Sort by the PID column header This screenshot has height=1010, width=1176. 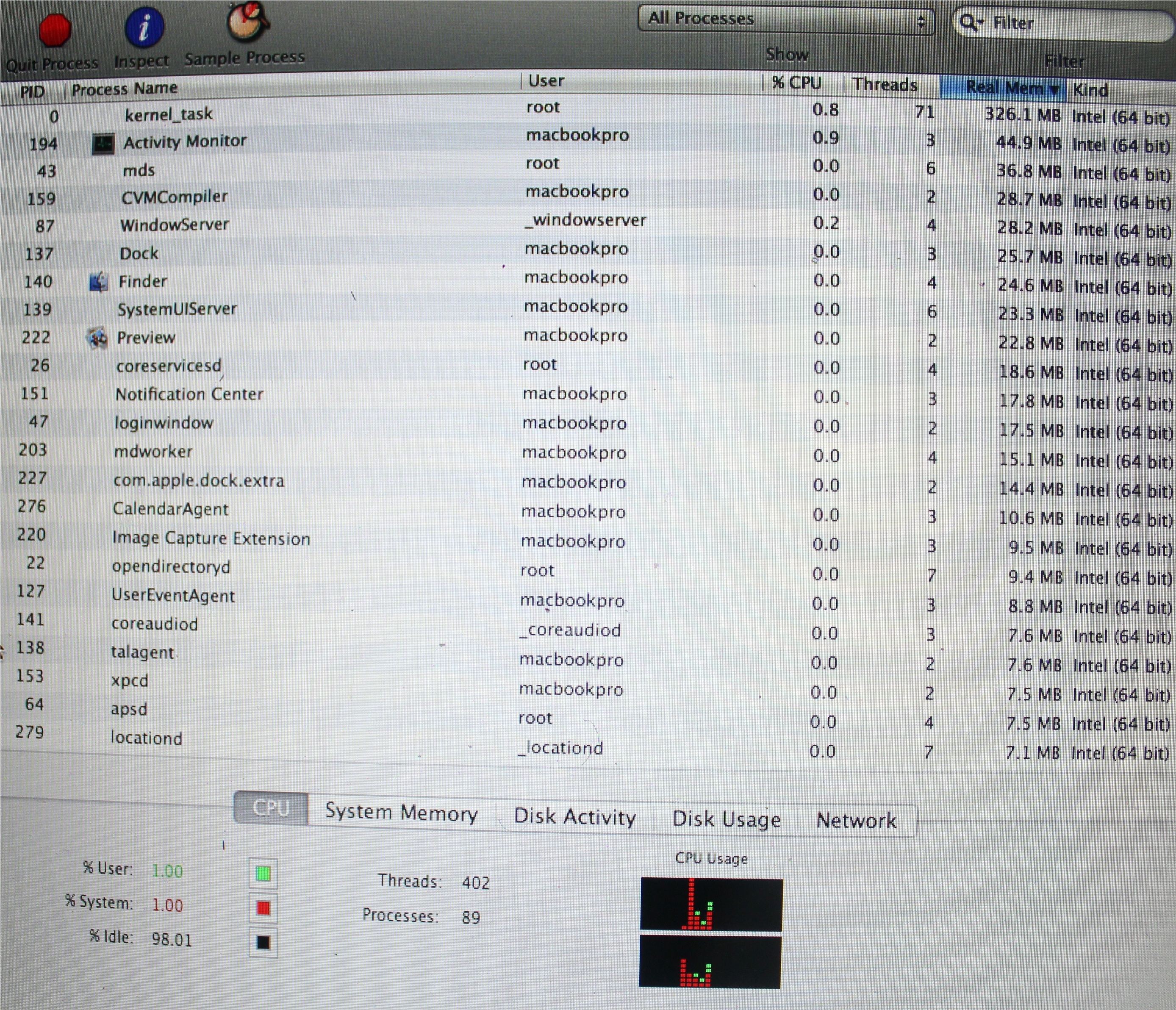[x=32, y=92]
